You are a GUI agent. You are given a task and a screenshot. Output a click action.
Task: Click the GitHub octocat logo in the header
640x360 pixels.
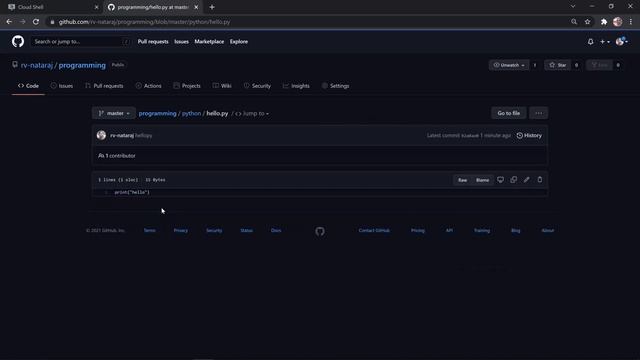18,42
